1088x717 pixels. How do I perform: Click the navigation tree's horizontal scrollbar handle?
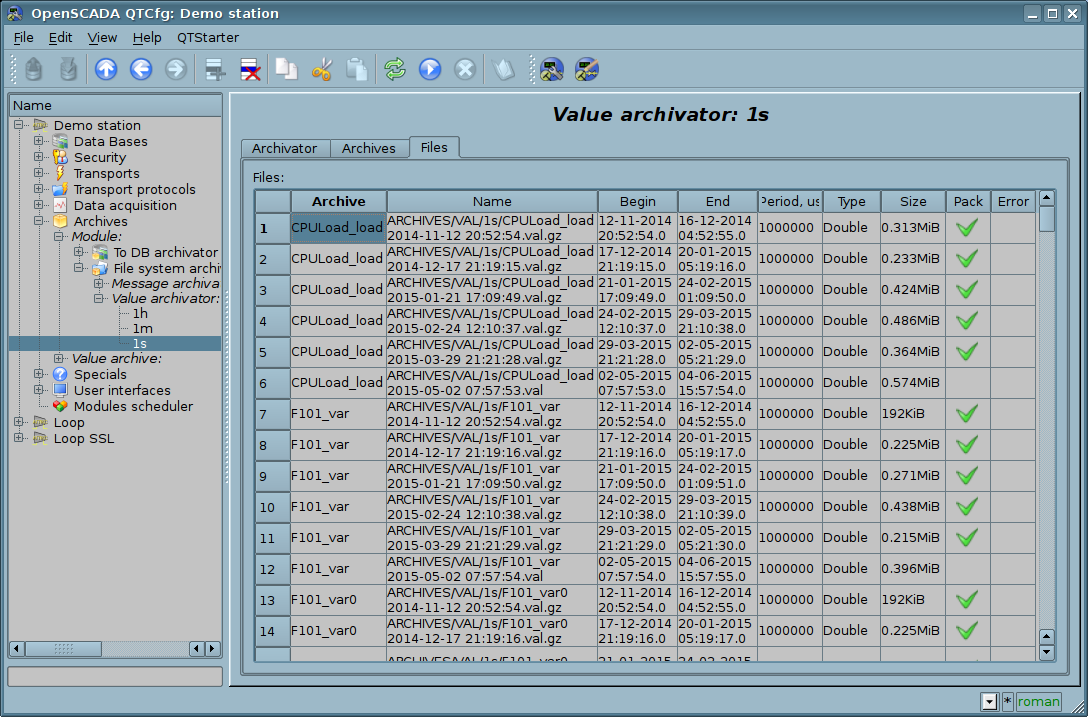64,649
